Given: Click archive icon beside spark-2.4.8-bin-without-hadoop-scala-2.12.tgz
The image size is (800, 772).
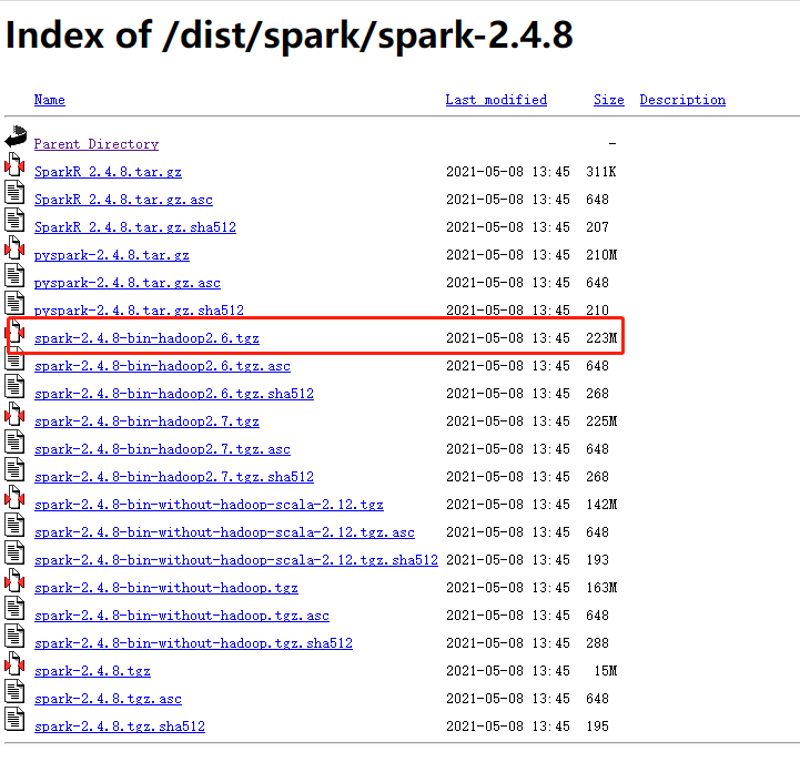Looking at the screenshot, I should click(15, 497).
